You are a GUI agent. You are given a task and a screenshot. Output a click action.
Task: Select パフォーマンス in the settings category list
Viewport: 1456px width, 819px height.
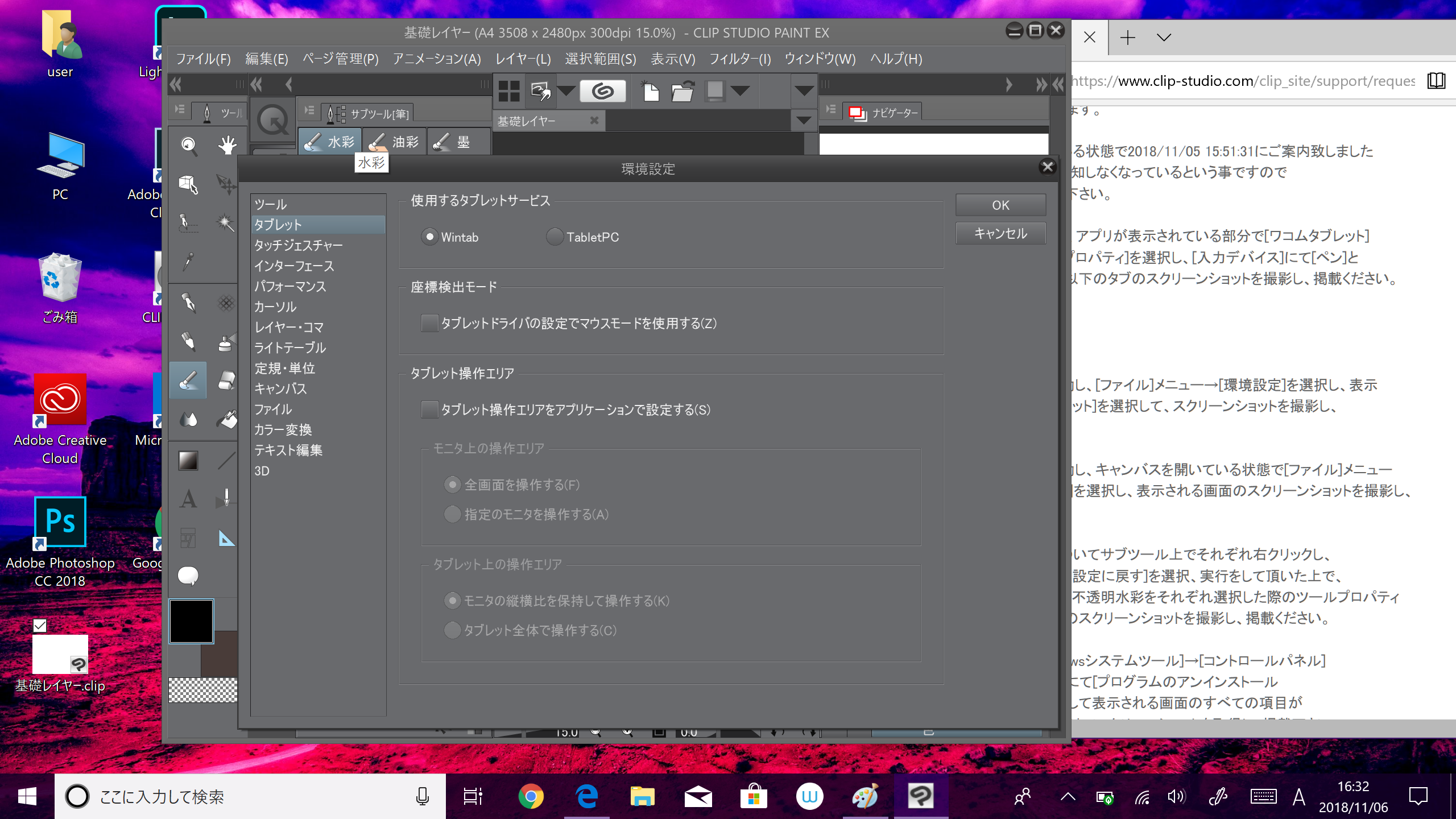click(x=290, y=286)
